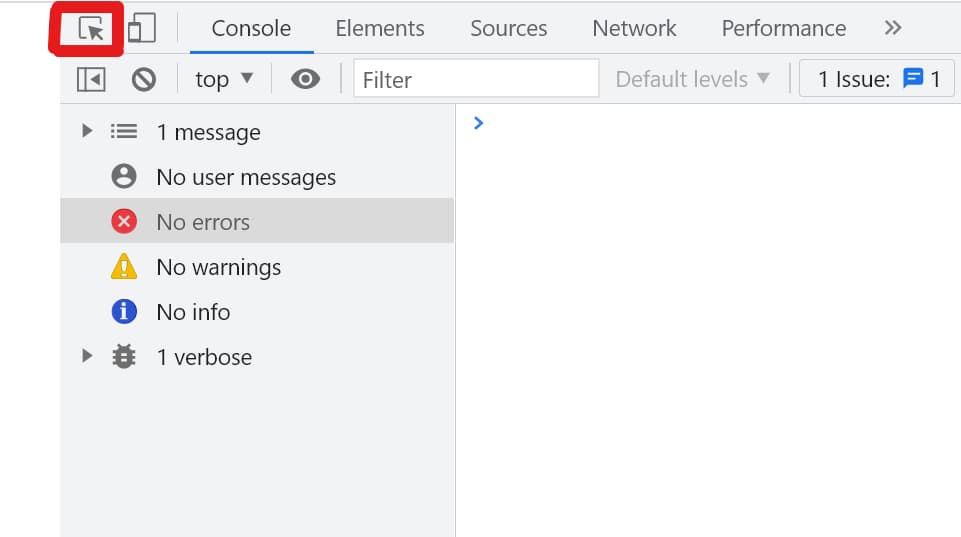Open the Default levels dropdown
Screen dimensions: 961x537
693,79
